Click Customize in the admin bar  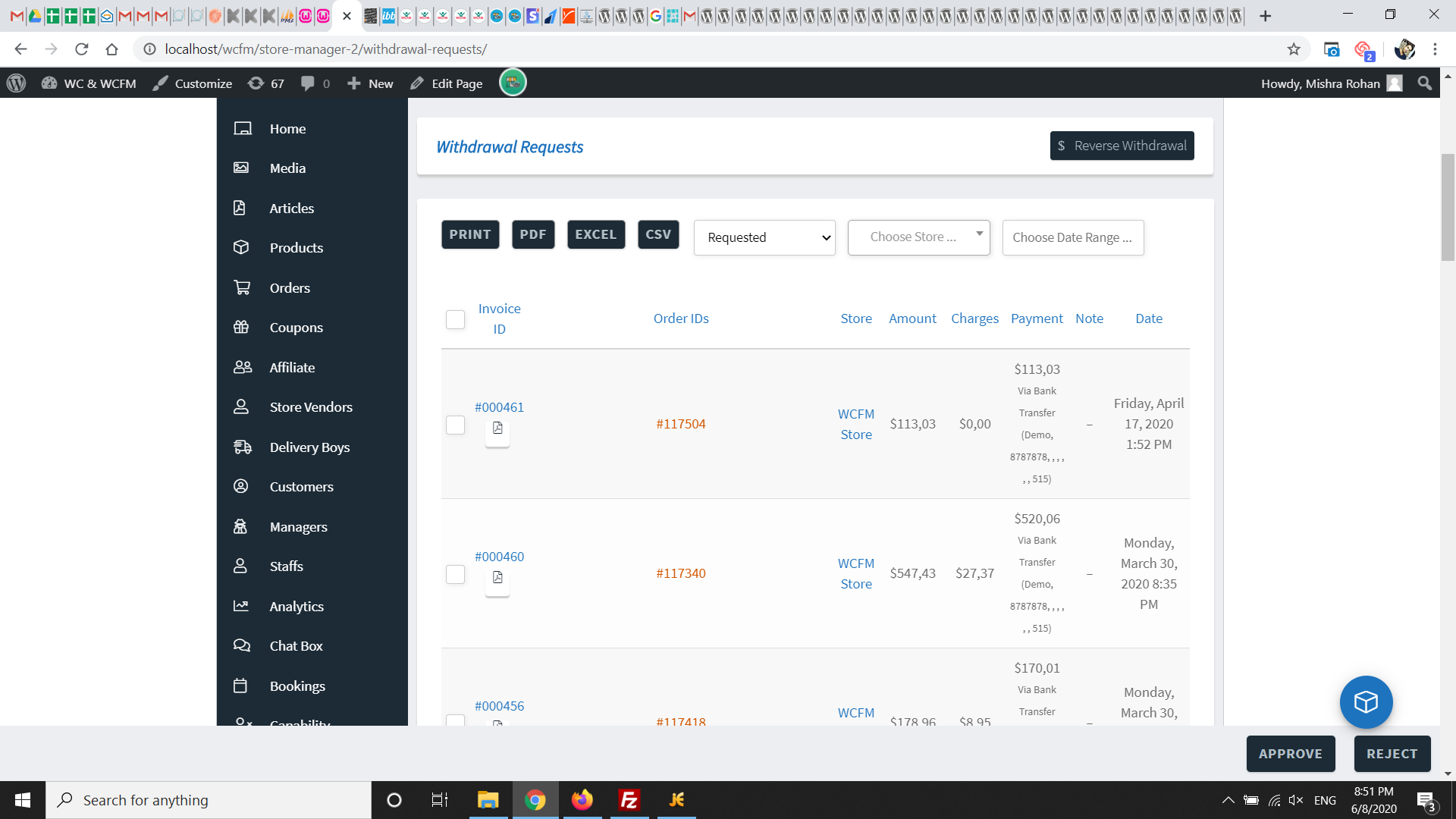tap(193, 83)
